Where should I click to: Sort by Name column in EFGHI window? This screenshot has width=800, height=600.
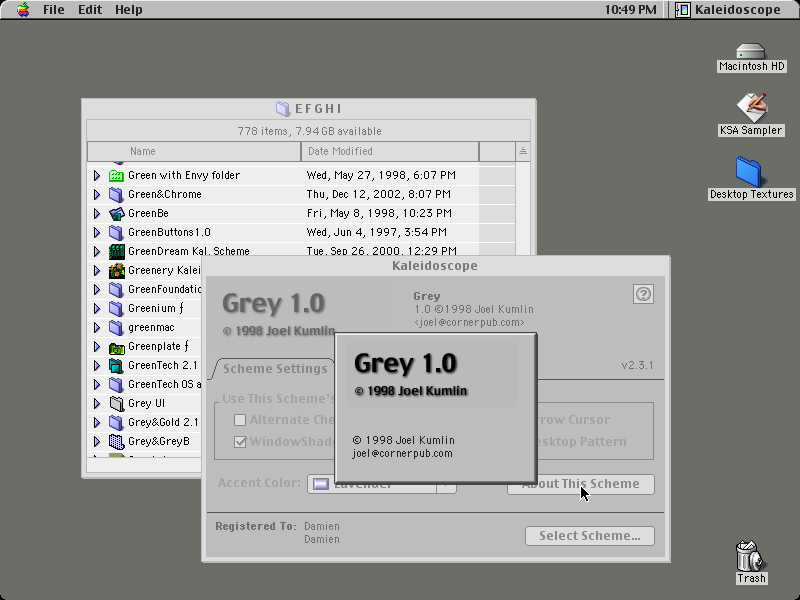pyautogui.click(x=194, y=152)
